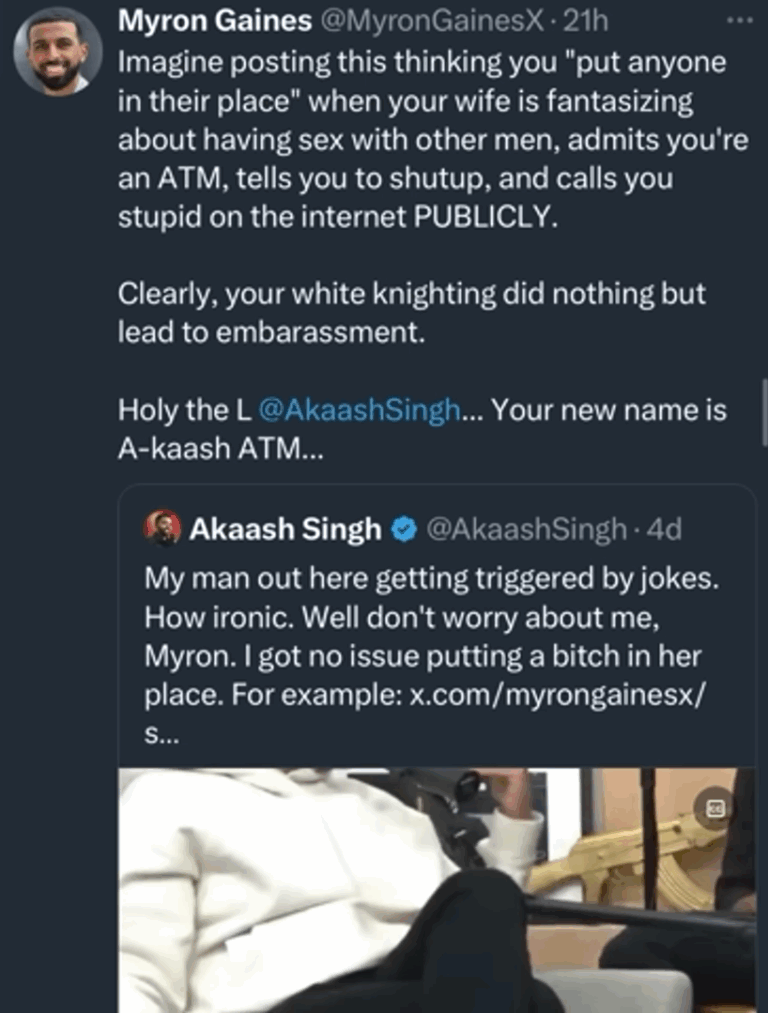Image resolution: width=768 pixels, height=1013 pixels.
Task: Click Myron Gaines' profile avatar
Action: 57,51
